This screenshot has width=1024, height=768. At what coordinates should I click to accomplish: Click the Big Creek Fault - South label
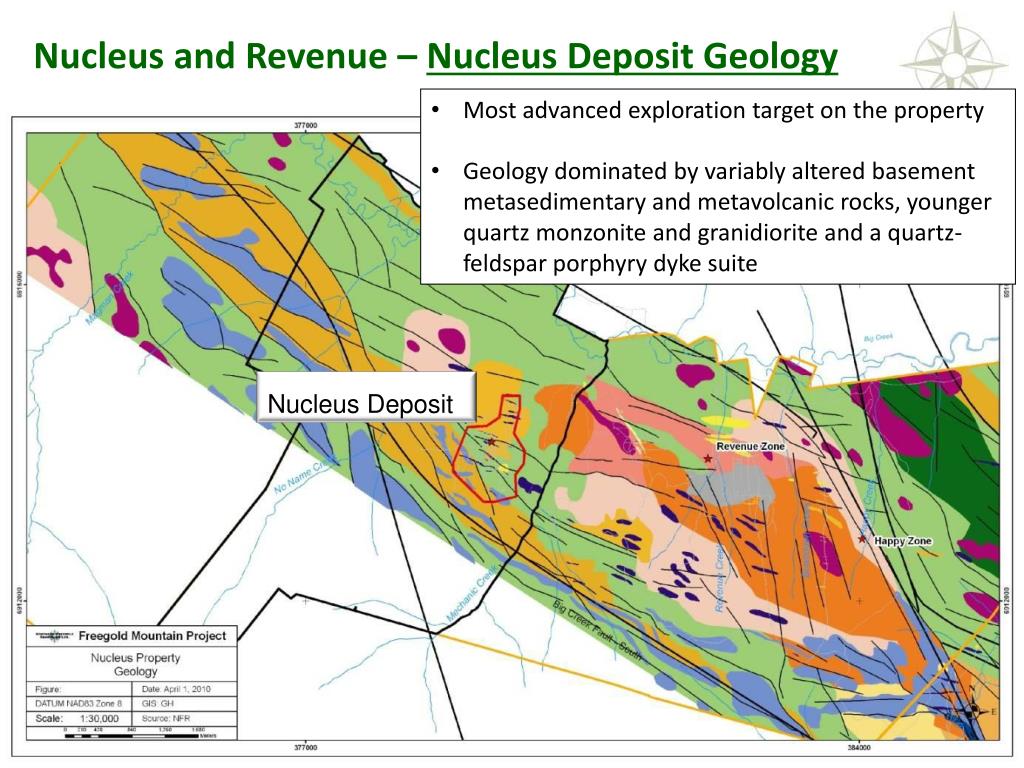598,632
